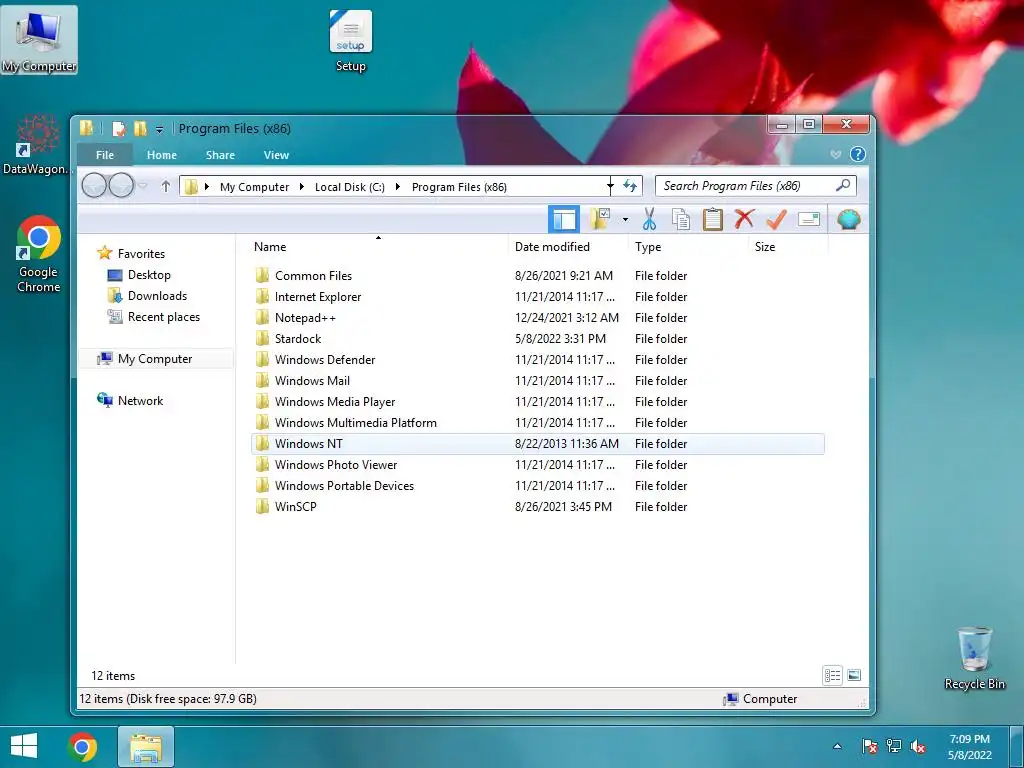1024x768 pixels.
Task: Select the Windows Portable Devices folder
Action: tap(537, 485)
